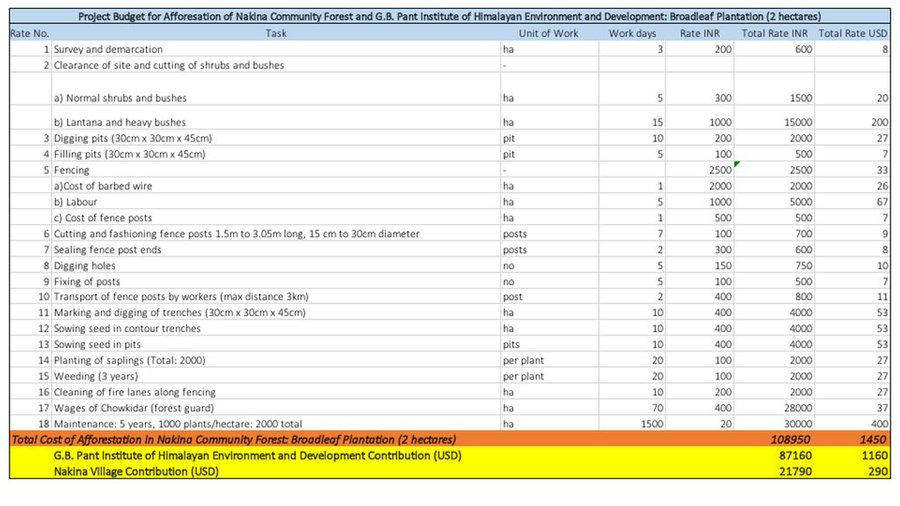Click Nakina Village USD value 290
Screen dimensions: 900x506
(x=878, y=472)
